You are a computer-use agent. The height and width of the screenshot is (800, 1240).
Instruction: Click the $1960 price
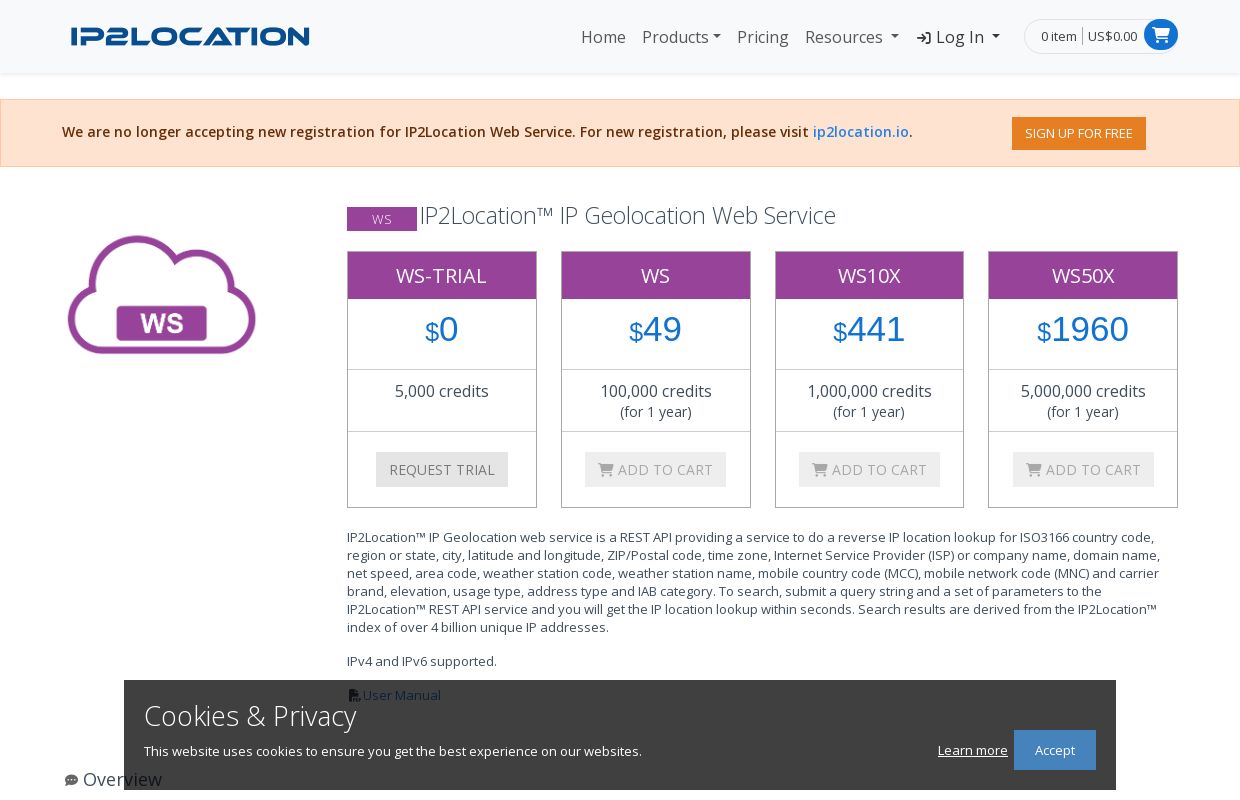pyautogui.click(x=1083, y=330)
